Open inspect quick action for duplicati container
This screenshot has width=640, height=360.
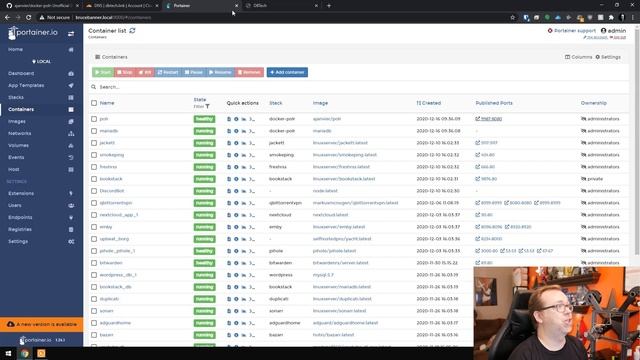[x=236, y=299]
